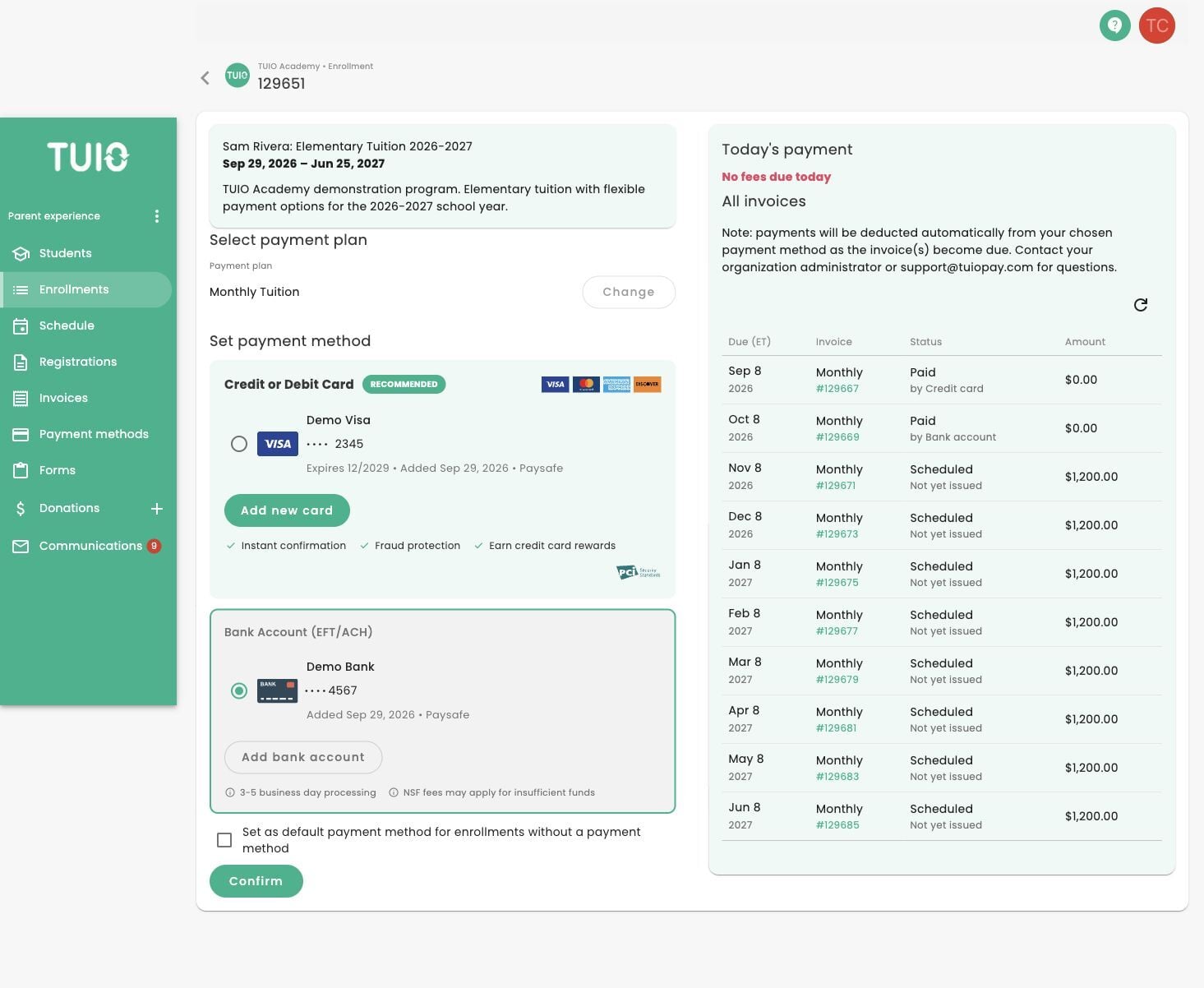This screenshot has height=988, width=1204.
Task: Click the "No fees due today" text
Action: [777, 177]
